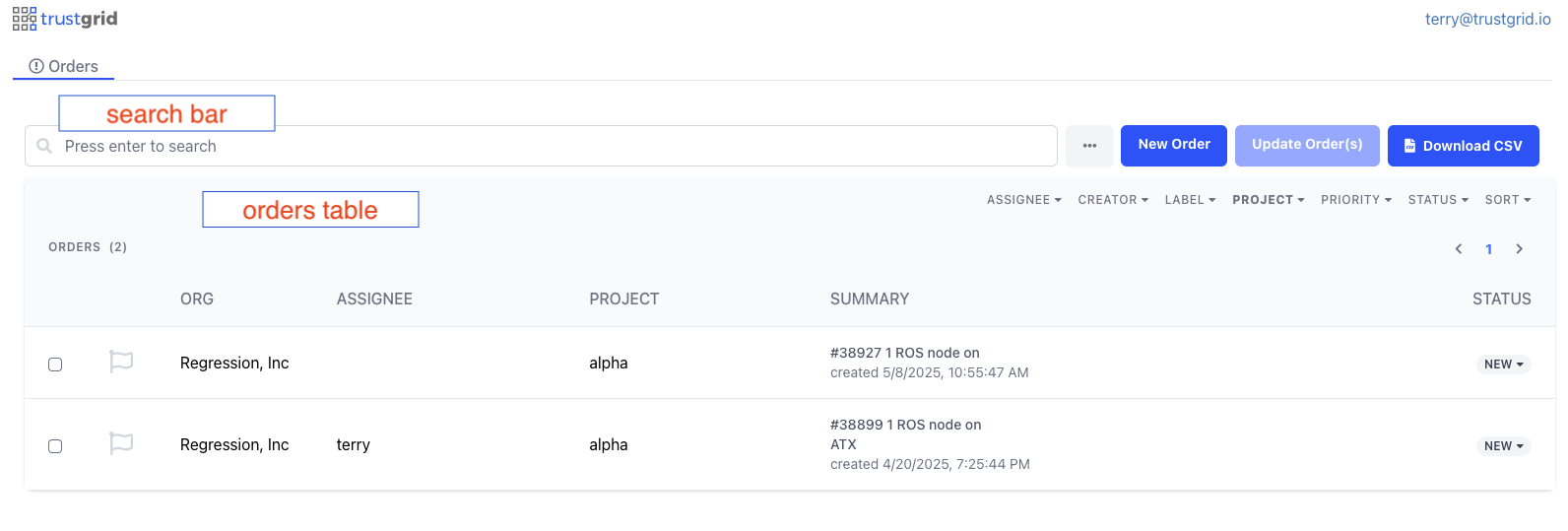The width and height of the screenshot is (1568, 531).
Task: Open the three-dots more options button
Action: tap(1089, 146)
